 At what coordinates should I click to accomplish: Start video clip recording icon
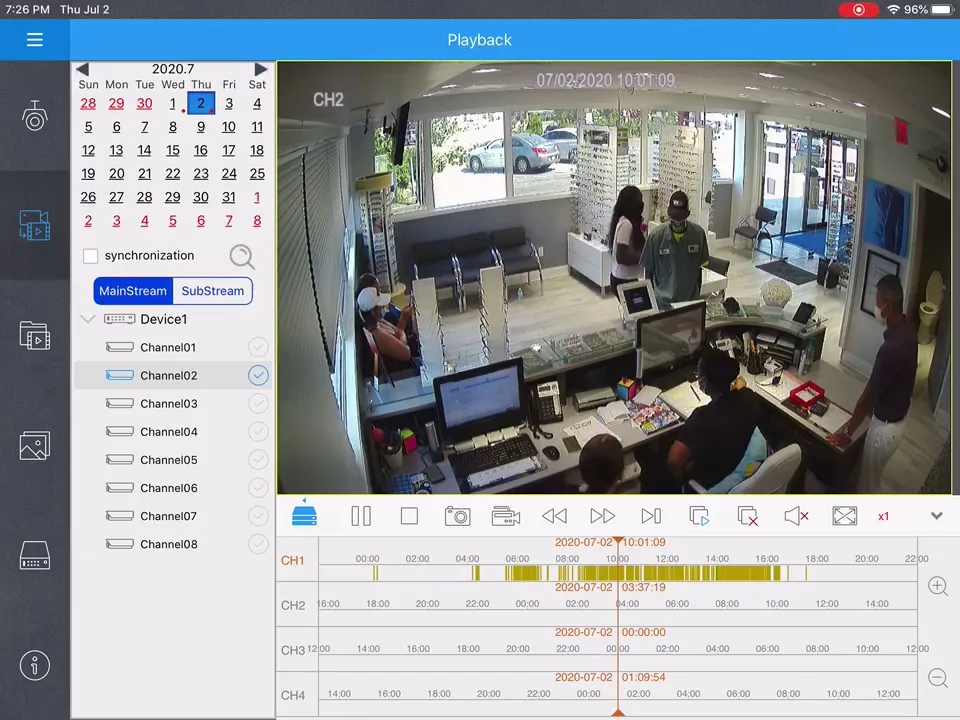pos(506,516)
